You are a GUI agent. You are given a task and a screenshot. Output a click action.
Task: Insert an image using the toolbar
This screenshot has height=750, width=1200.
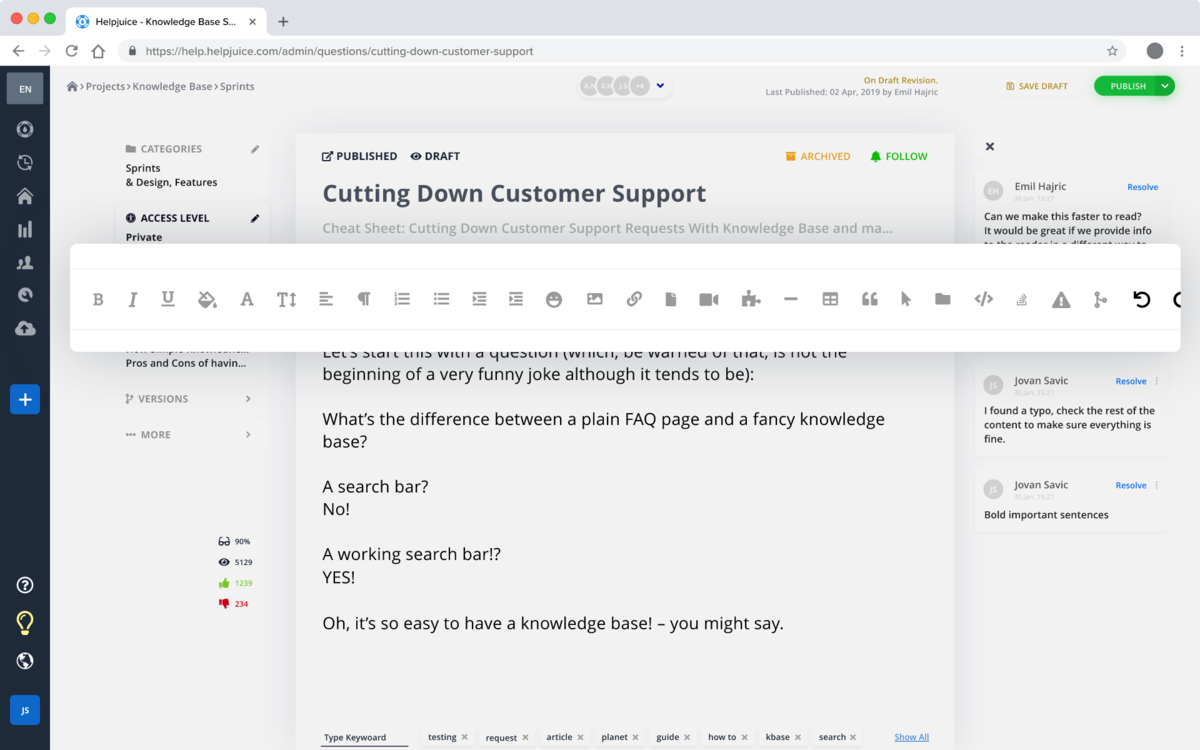595,299
